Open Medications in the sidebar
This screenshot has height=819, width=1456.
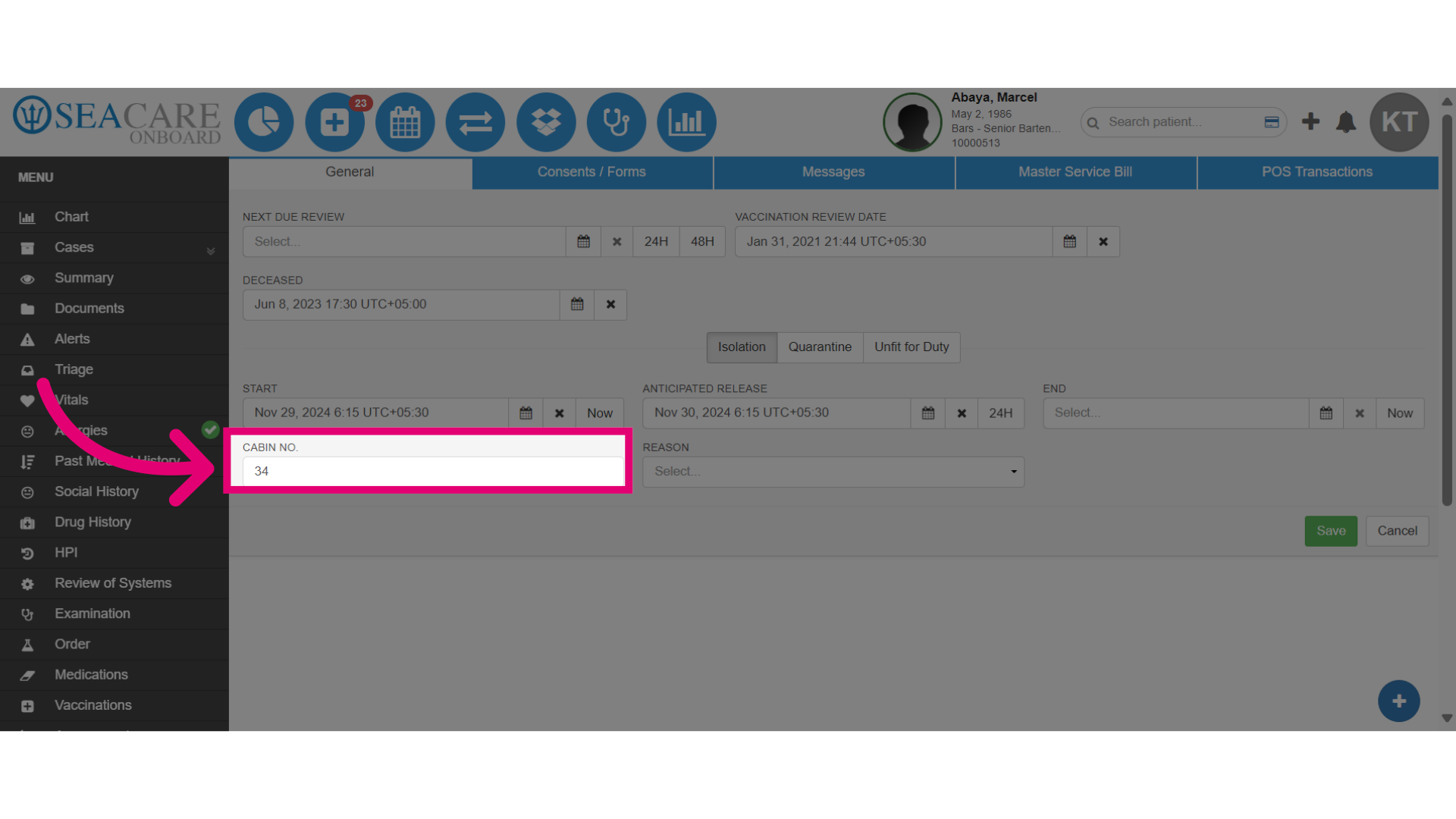click(114, 675)
